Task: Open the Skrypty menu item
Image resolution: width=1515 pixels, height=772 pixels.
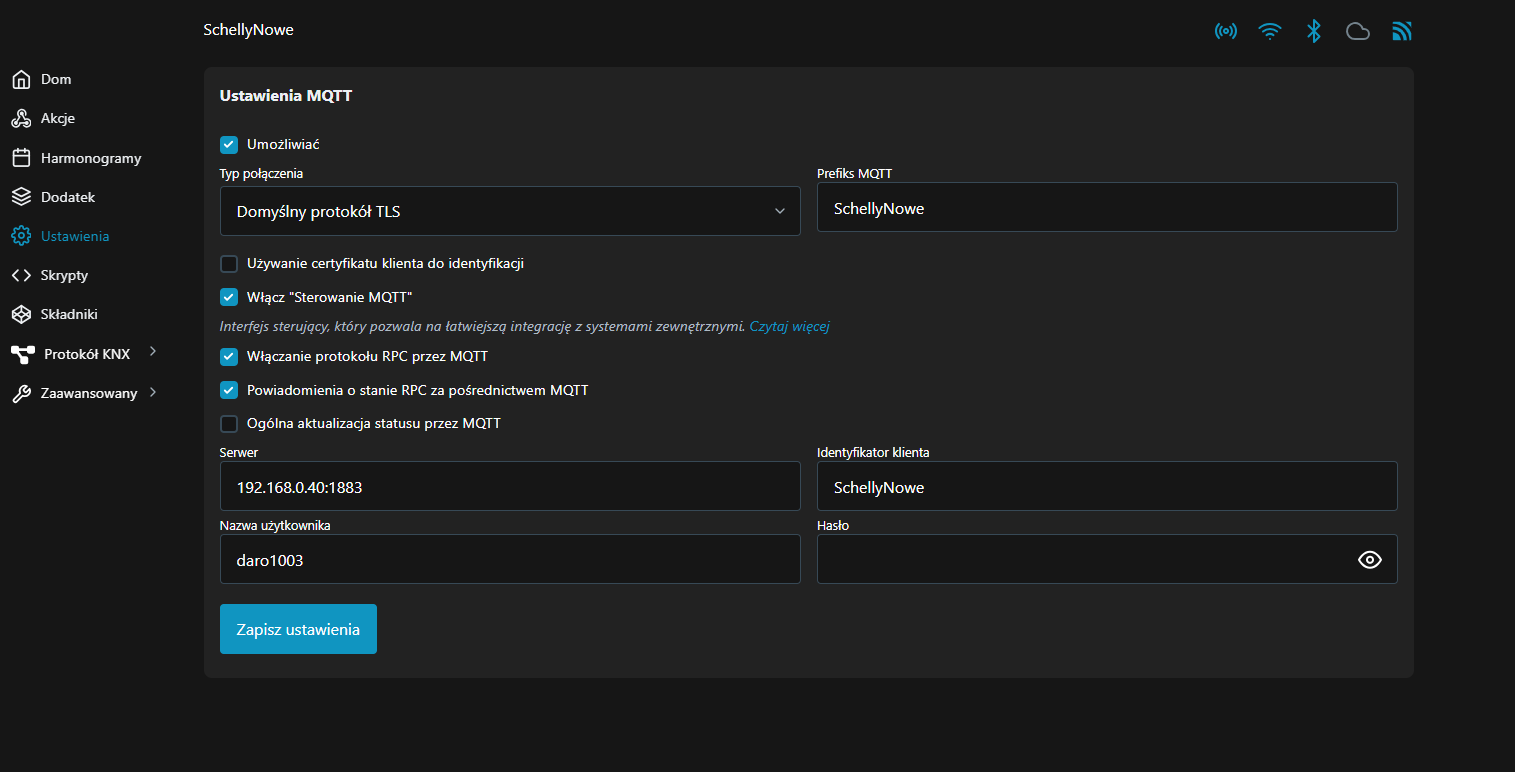Action: tap(65, 275)
